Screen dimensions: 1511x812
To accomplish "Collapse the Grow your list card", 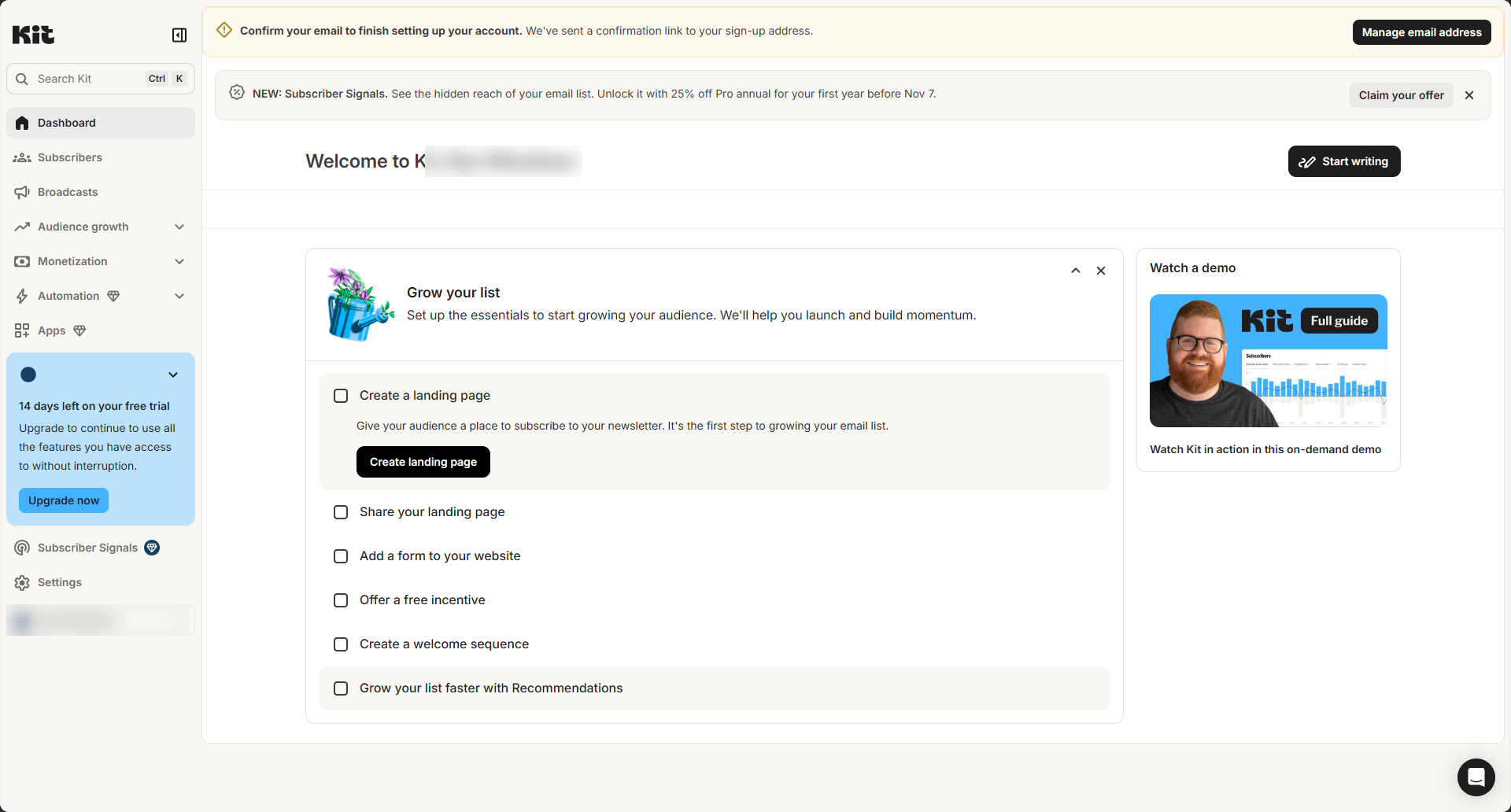I will pyautogui.click(x=1076, y=271).
